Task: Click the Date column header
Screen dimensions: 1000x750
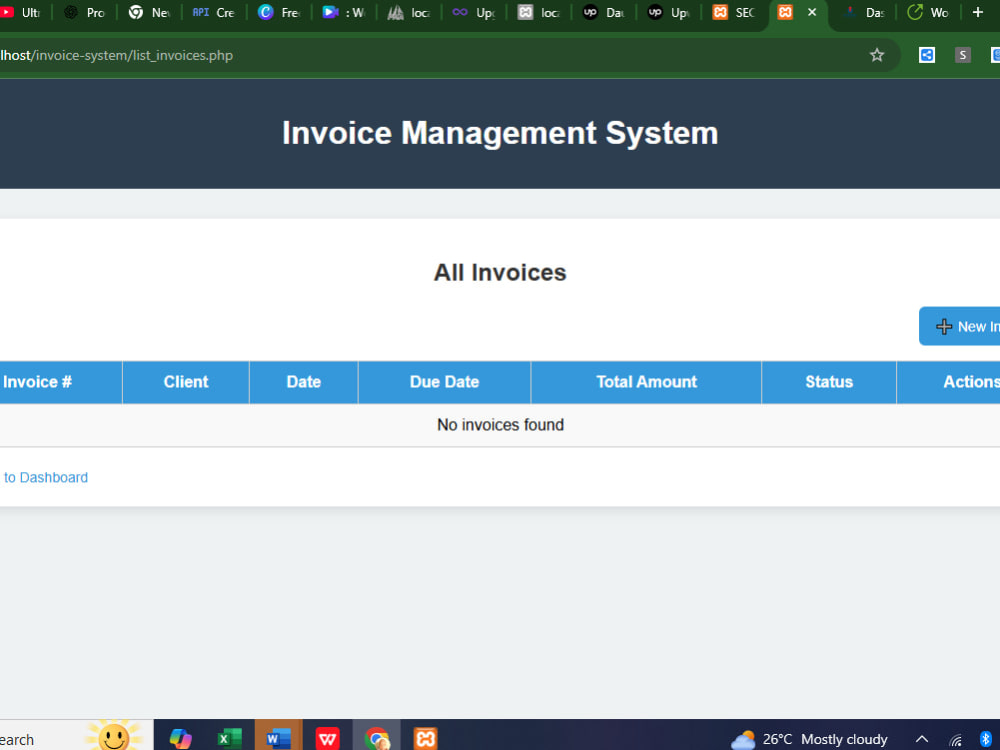Action: click(x=304, y=382)
